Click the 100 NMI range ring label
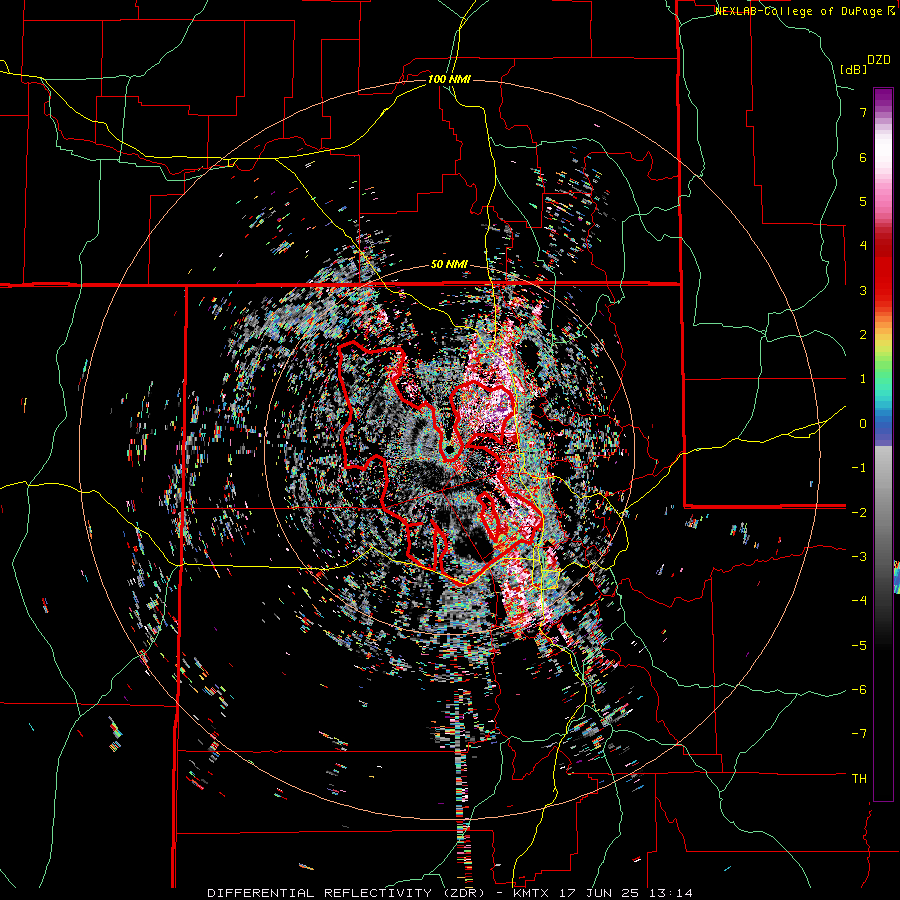Screen dimensions: 900x900 [x=449, y=79]
